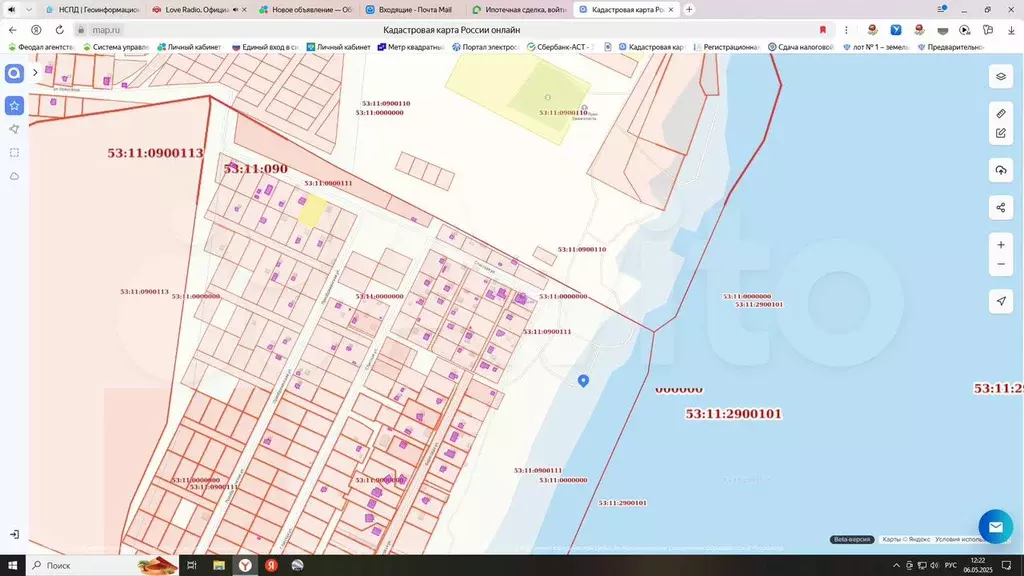Open the лот № 1 – земель bookmark

[876, 47]
